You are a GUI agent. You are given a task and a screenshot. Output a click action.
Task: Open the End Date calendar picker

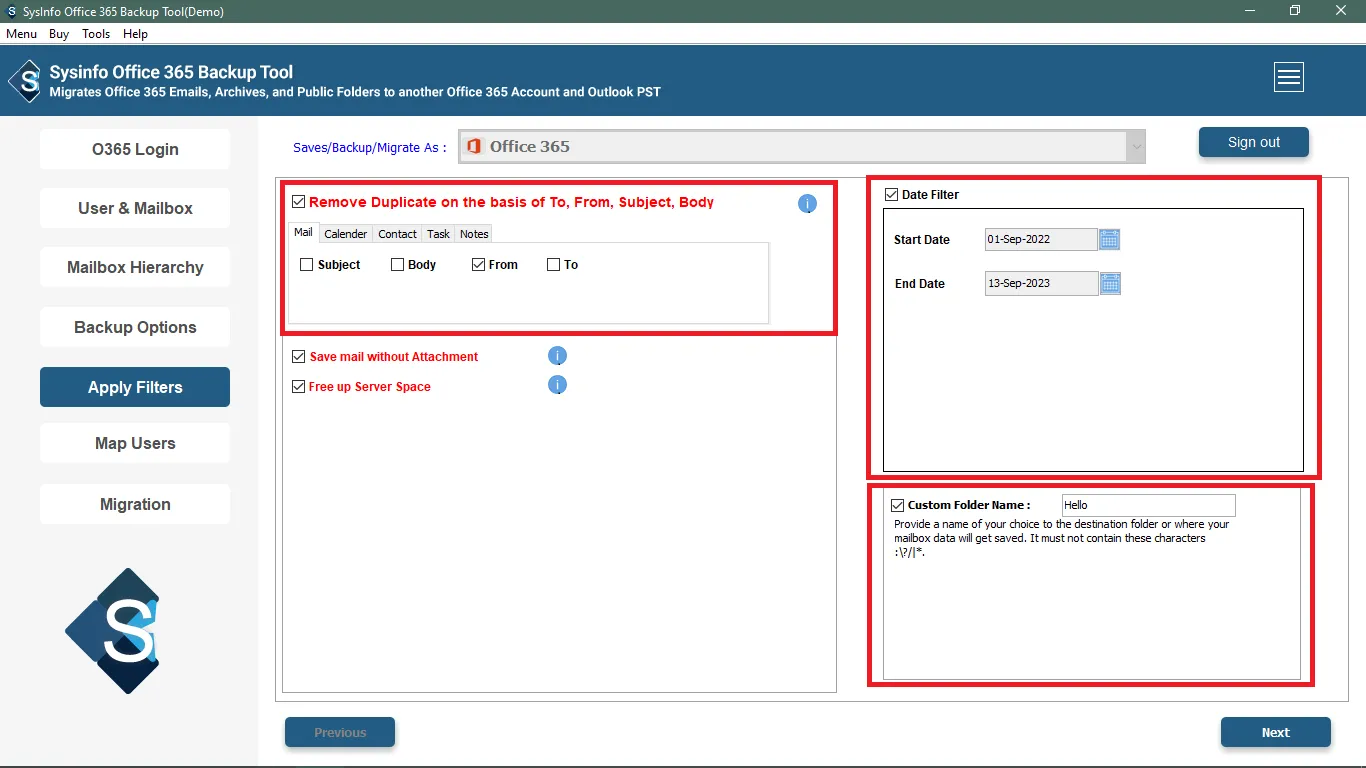tap(1109, 284)
